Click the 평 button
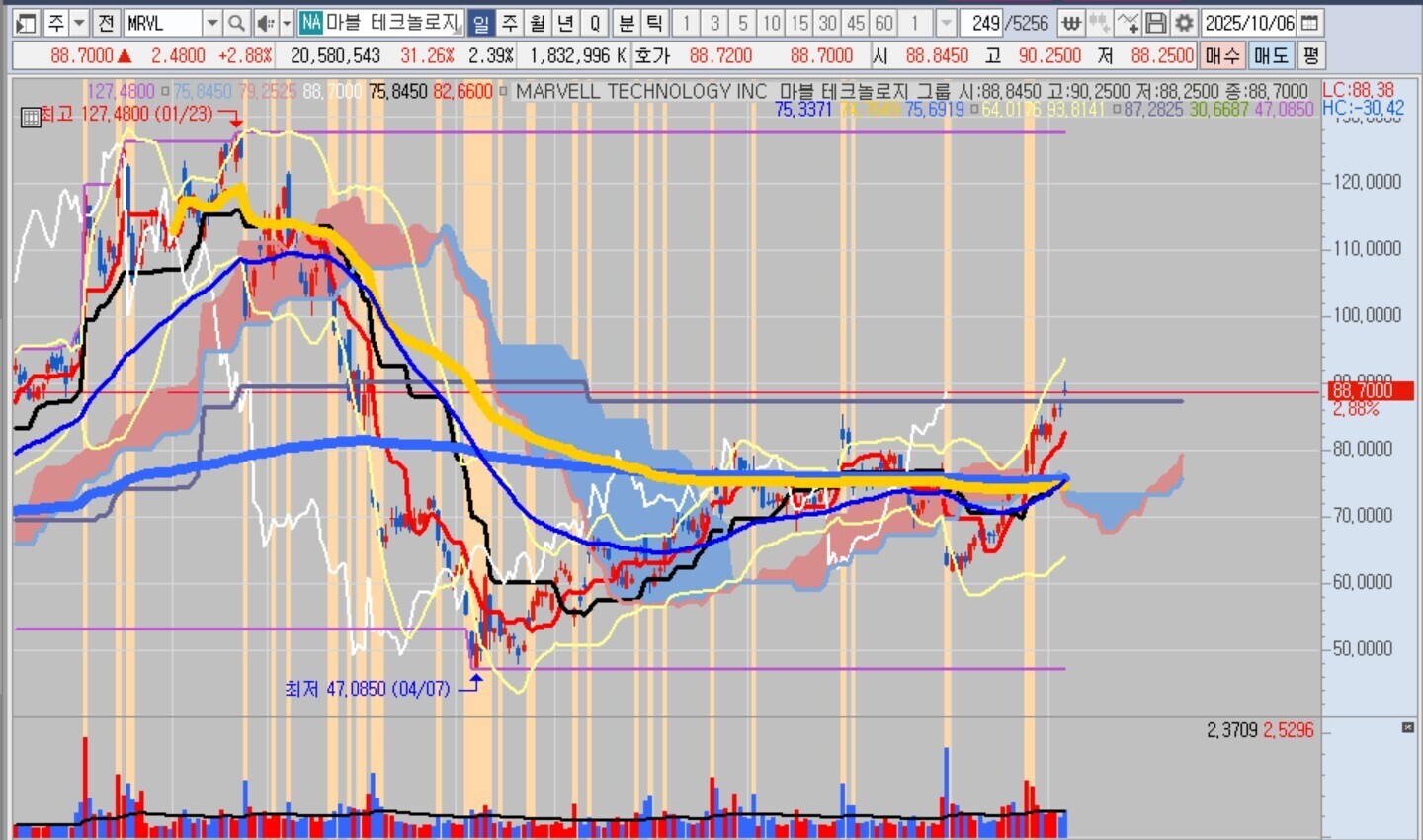Viewport: 1423px width, 840px height. point(1310,55)
